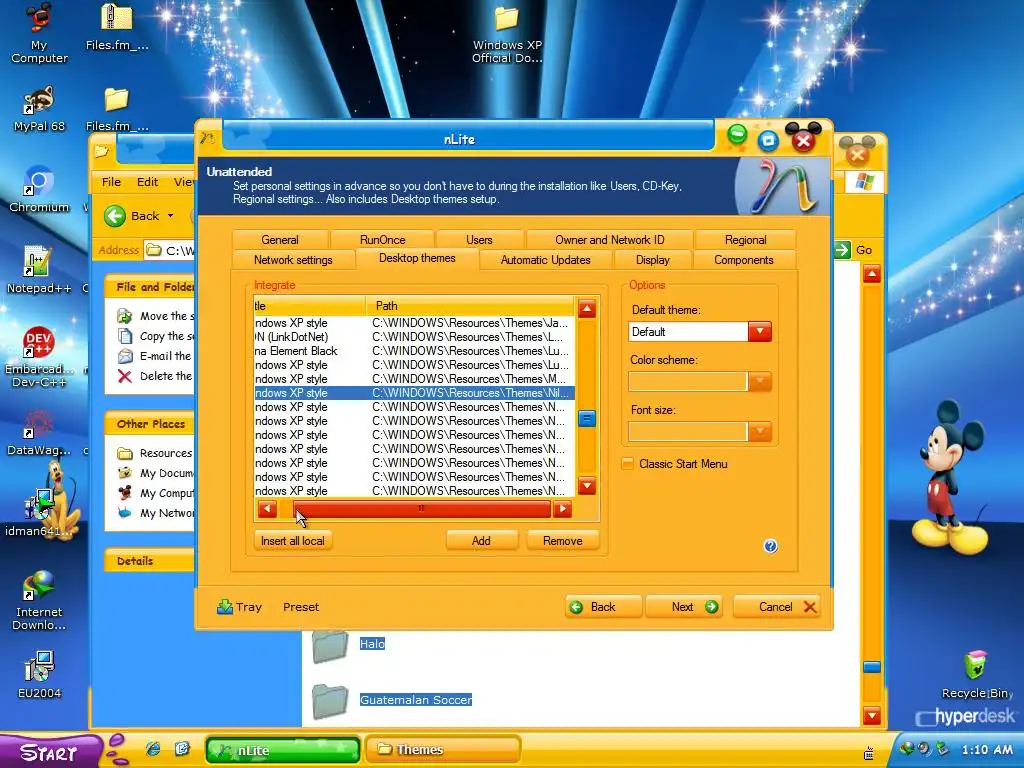The height and width of the screenshot is (768, 1024).
Task: Click the taskbar clock showing 1:10 AM
Action: (x=987, y=750)
